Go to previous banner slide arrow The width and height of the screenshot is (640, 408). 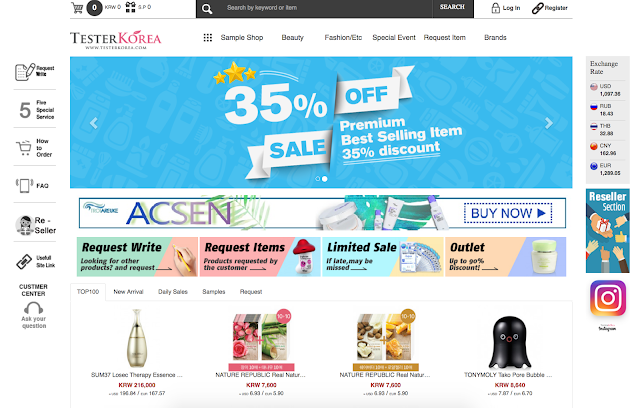pyautogui.click(x=94, y=123)
